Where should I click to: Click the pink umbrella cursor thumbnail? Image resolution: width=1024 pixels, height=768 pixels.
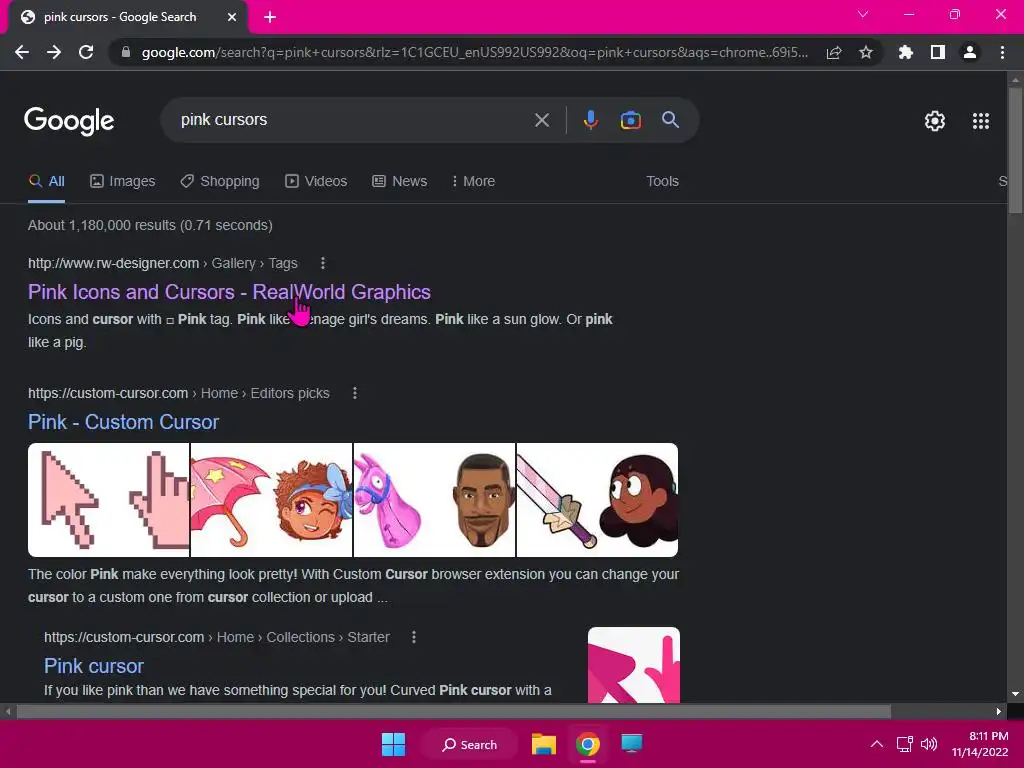click(271, 500)
